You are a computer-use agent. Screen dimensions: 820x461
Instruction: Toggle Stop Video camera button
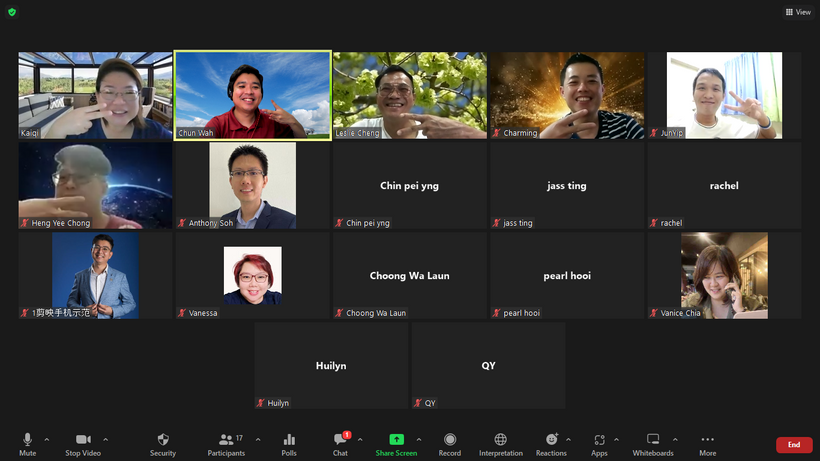pyautogui.click(x=83, y=444)
